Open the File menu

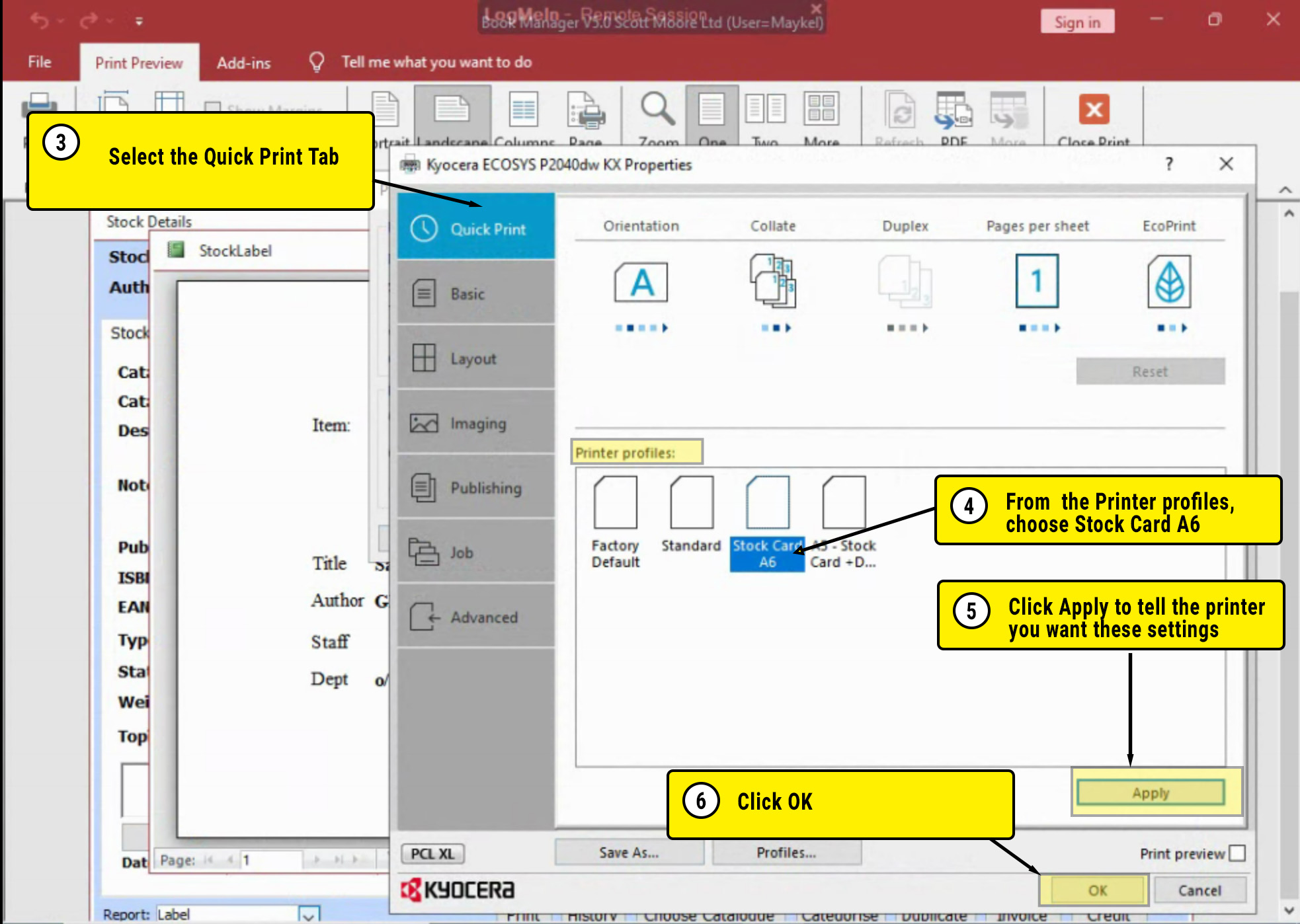(x=40, y=62)
